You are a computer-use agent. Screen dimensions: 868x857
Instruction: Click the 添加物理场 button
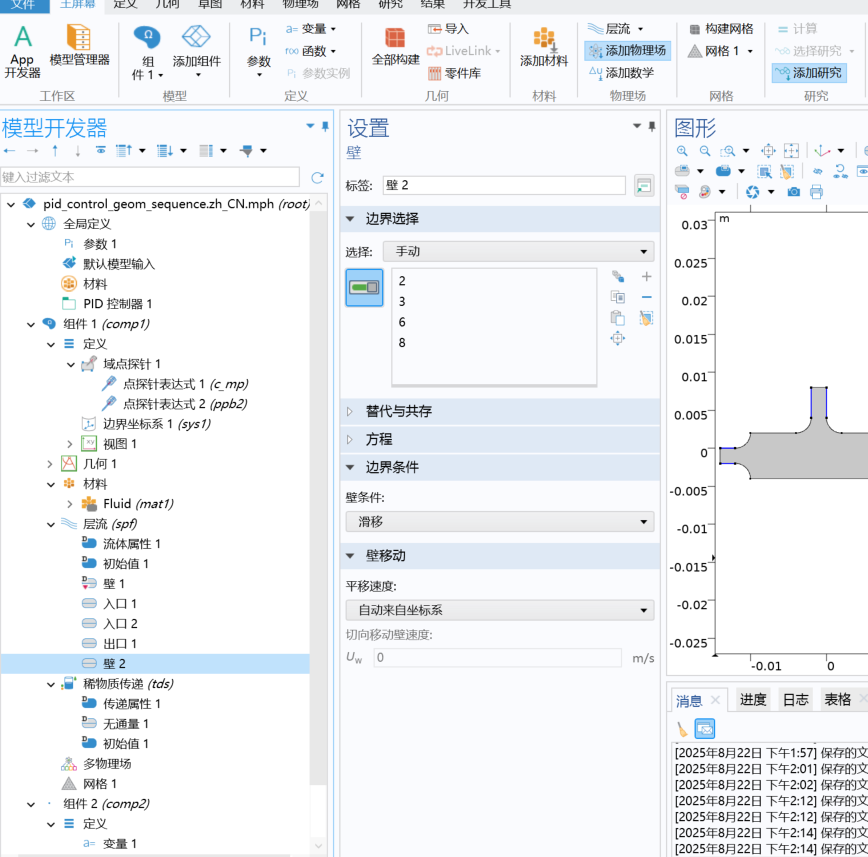point(627,51)
